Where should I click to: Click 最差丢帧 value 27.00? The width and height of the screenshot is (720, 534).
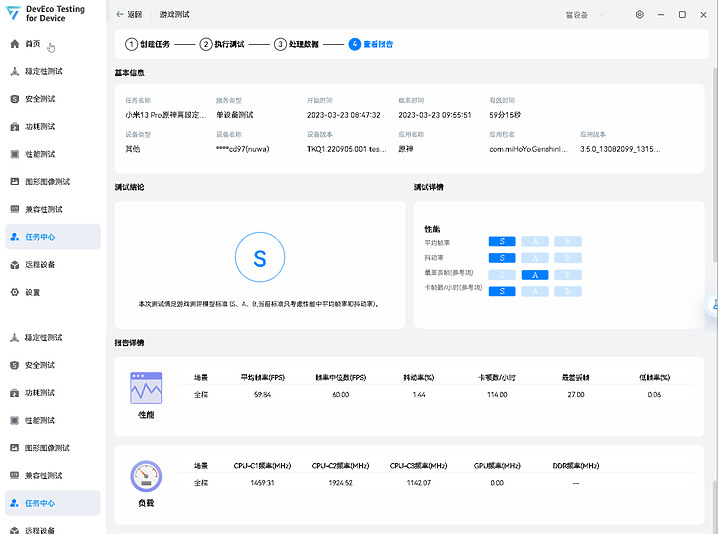tap(576, 394)
